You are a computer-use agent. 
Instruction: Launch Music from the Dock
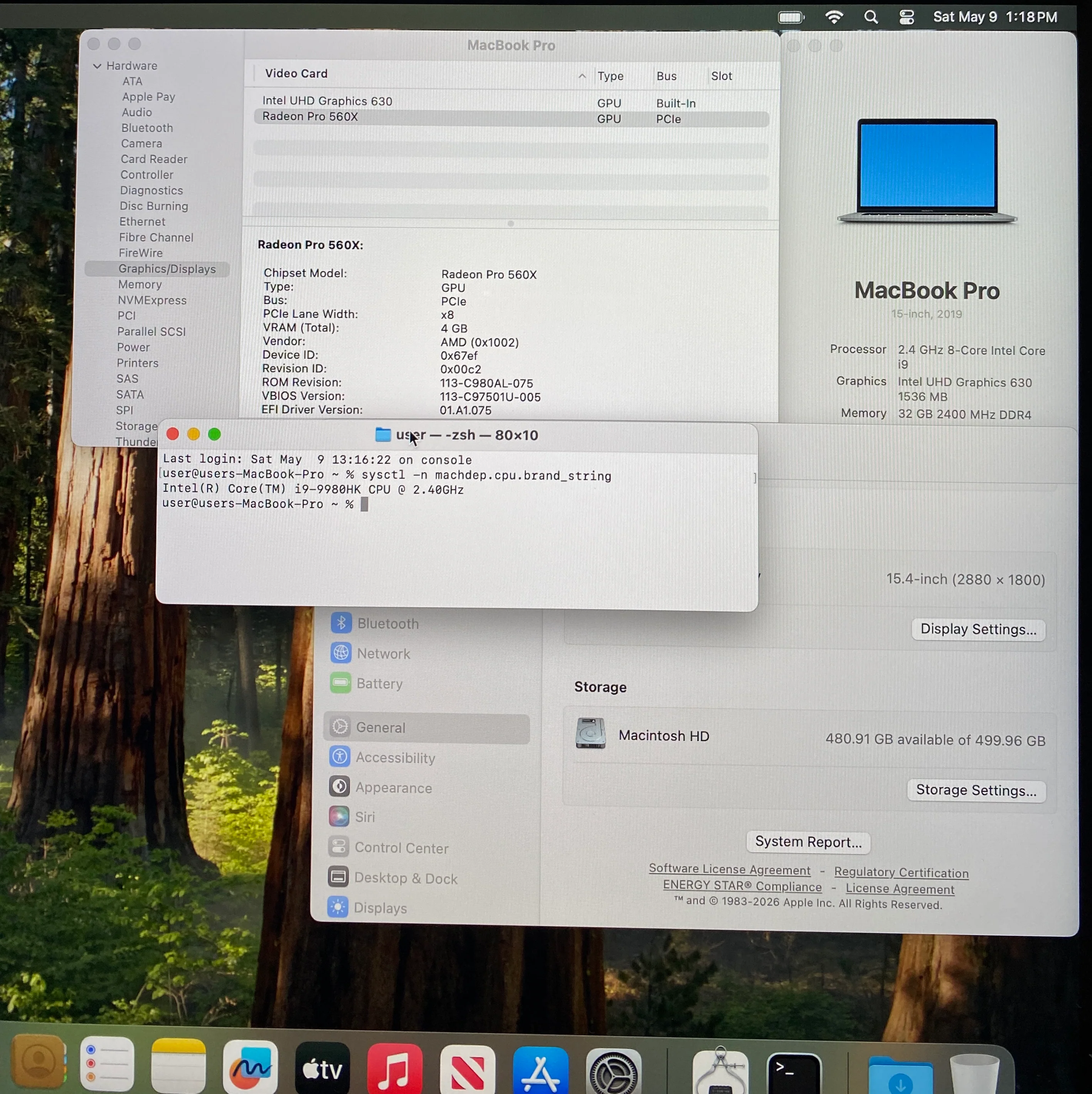395,1070
